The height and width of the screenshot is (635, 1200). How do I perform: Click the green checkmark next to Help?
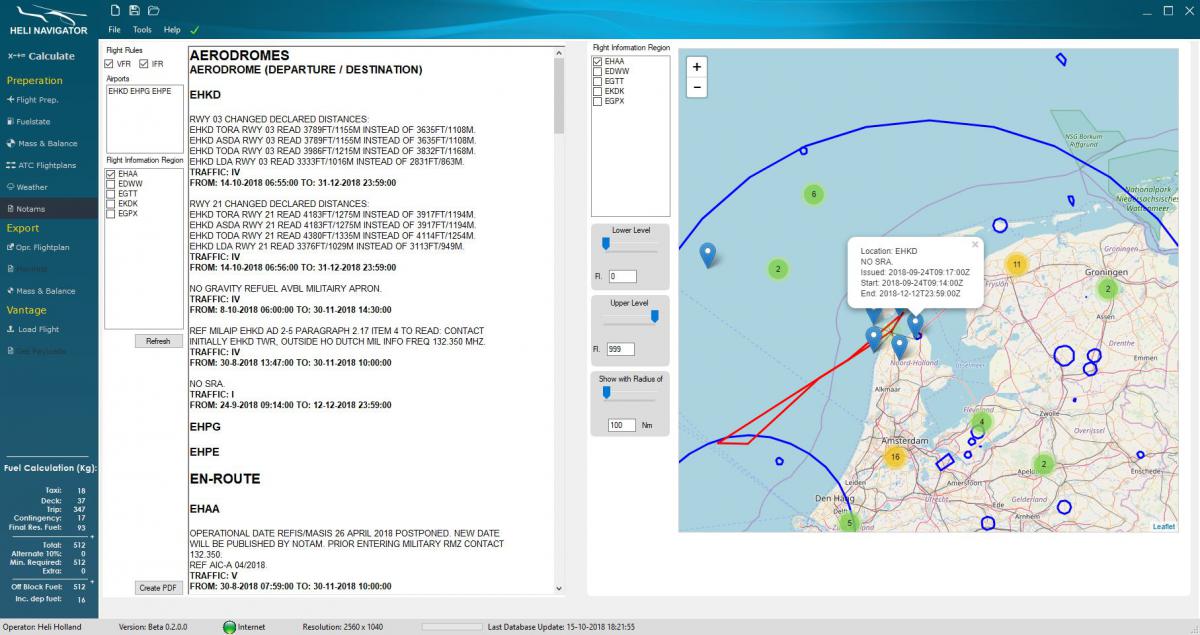click(194, 30)
